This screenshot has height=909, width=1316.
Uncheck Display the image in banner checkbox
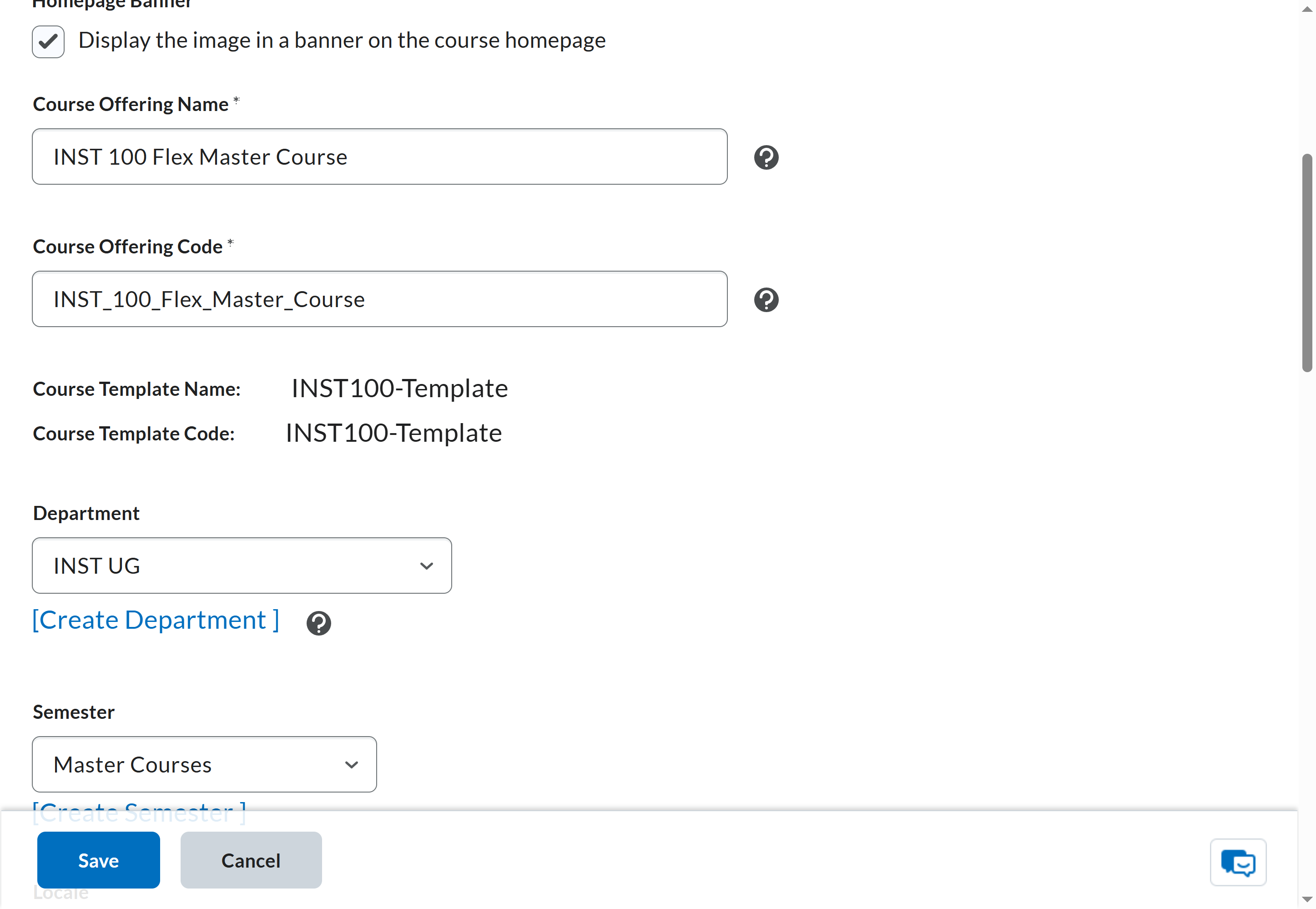48,41
